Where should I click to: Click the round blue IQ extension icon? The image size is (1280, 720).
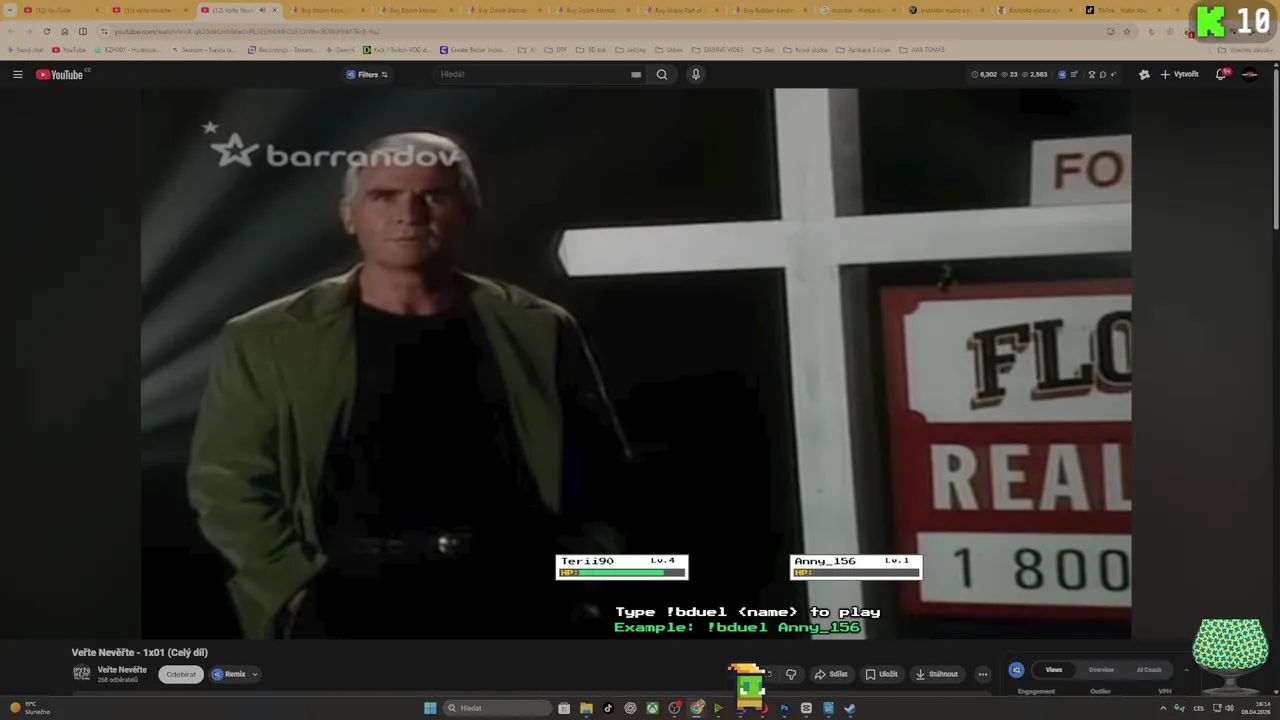pos(1016,670)
